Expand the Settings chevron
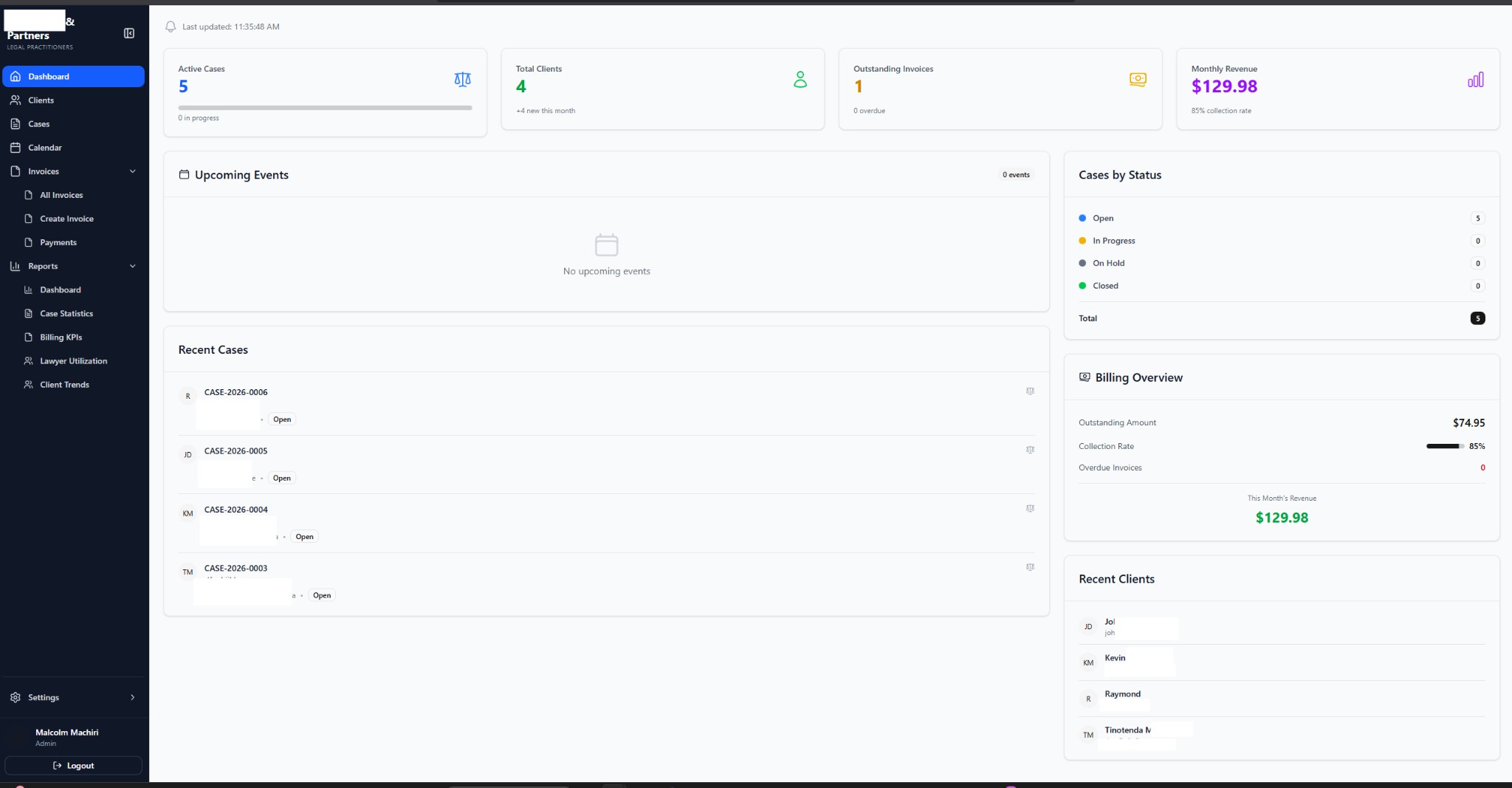Viewport: 1512px width, 788px height. coord(133,697)
